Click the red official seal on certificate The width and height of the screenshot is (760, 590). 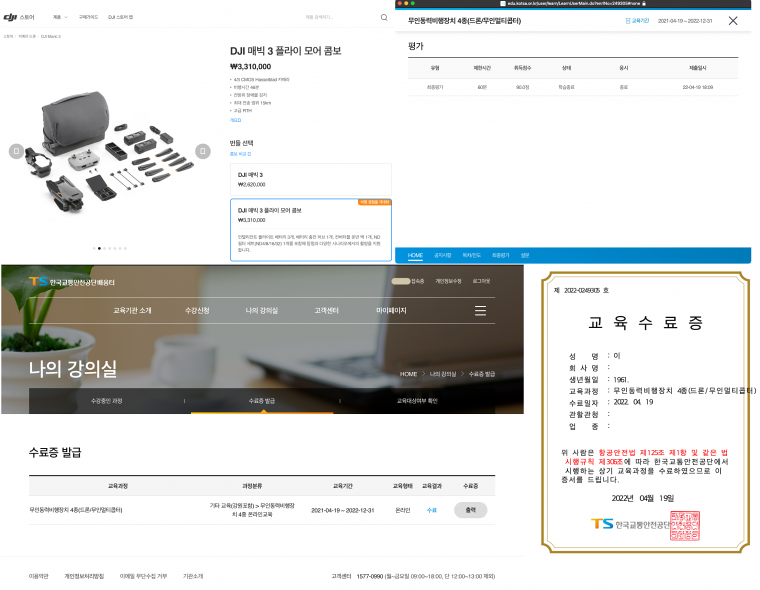[684, 526]
